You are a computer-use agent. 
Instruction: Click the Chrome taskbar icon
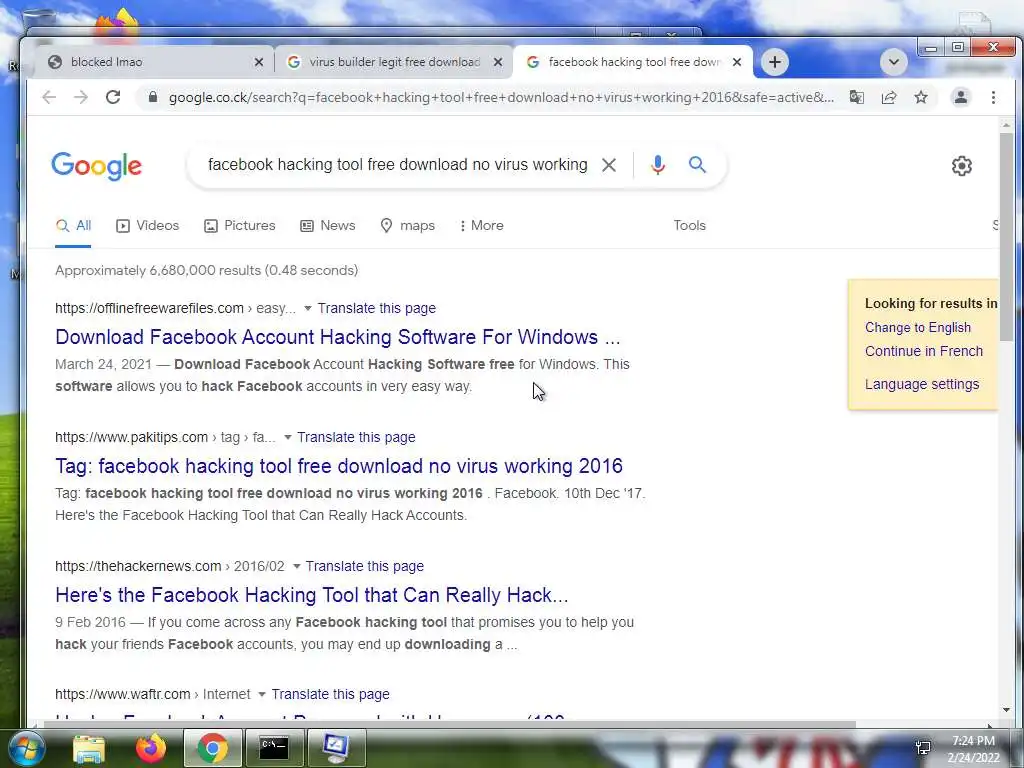[212, 748]
